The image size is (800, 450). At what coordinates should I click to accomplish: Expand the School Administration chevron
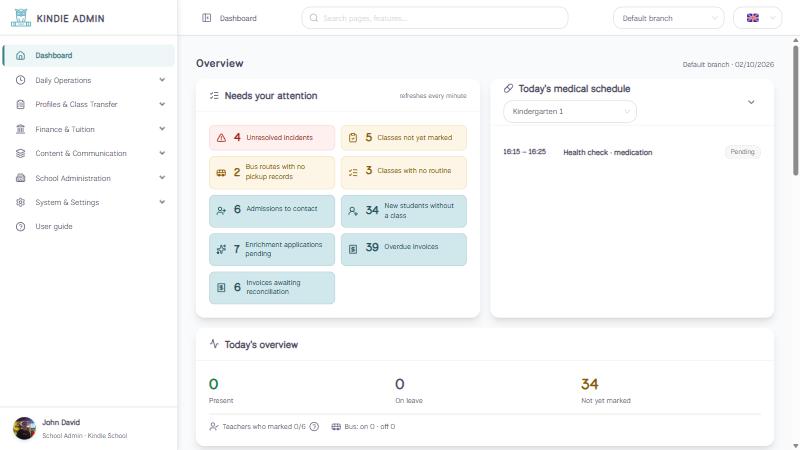click(162, 178)
